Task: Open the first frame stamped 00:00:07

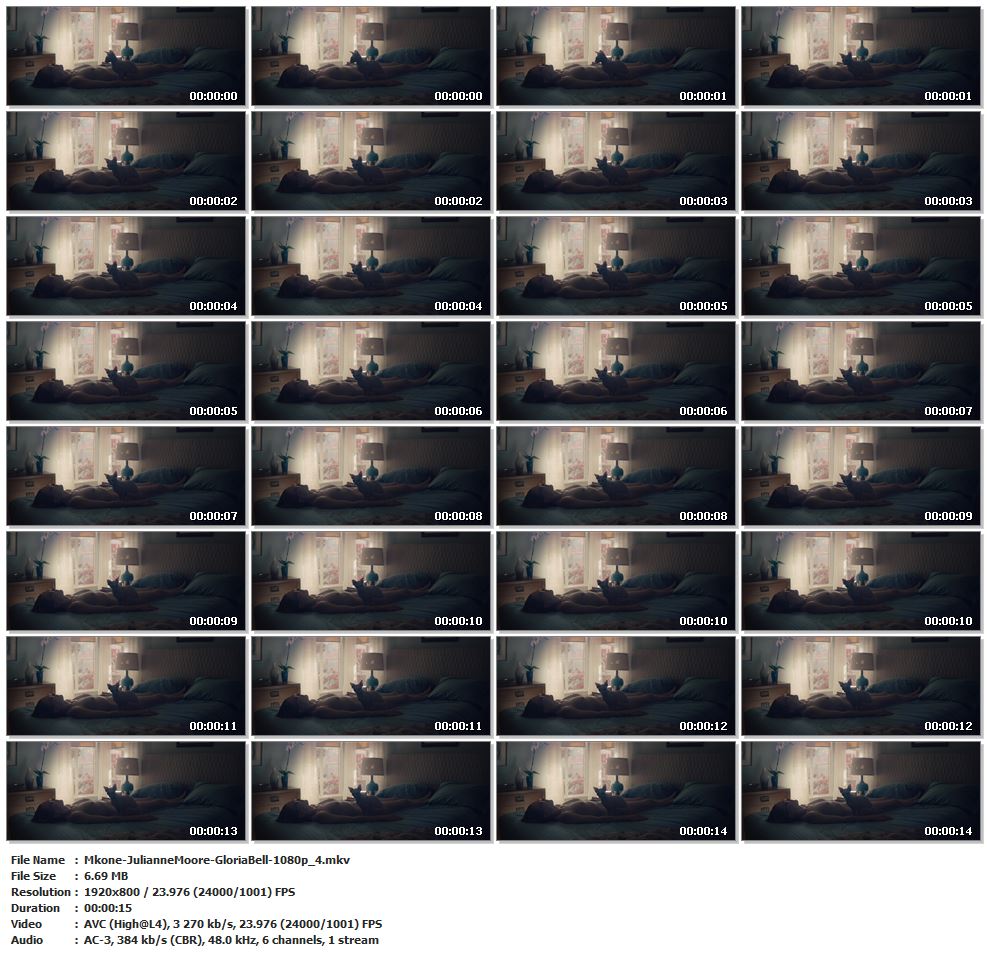Action: pos(860,371)
